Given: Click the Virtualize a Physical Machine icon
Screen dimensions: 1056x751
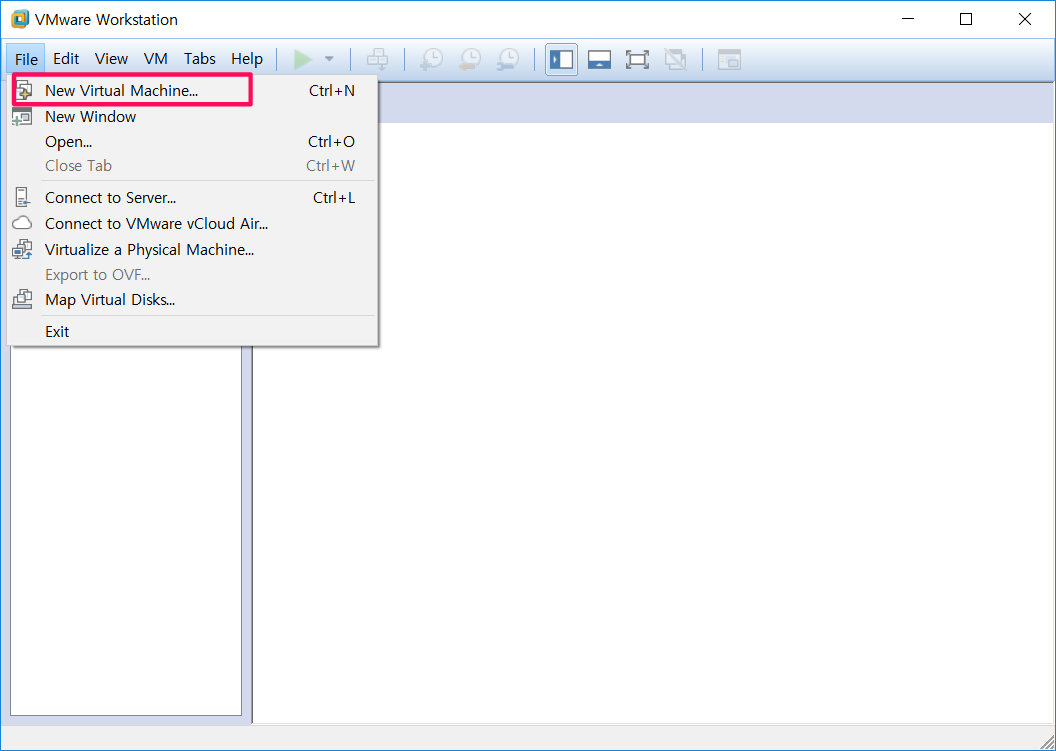Looking at the screenshot, I should tap(22, 249).
